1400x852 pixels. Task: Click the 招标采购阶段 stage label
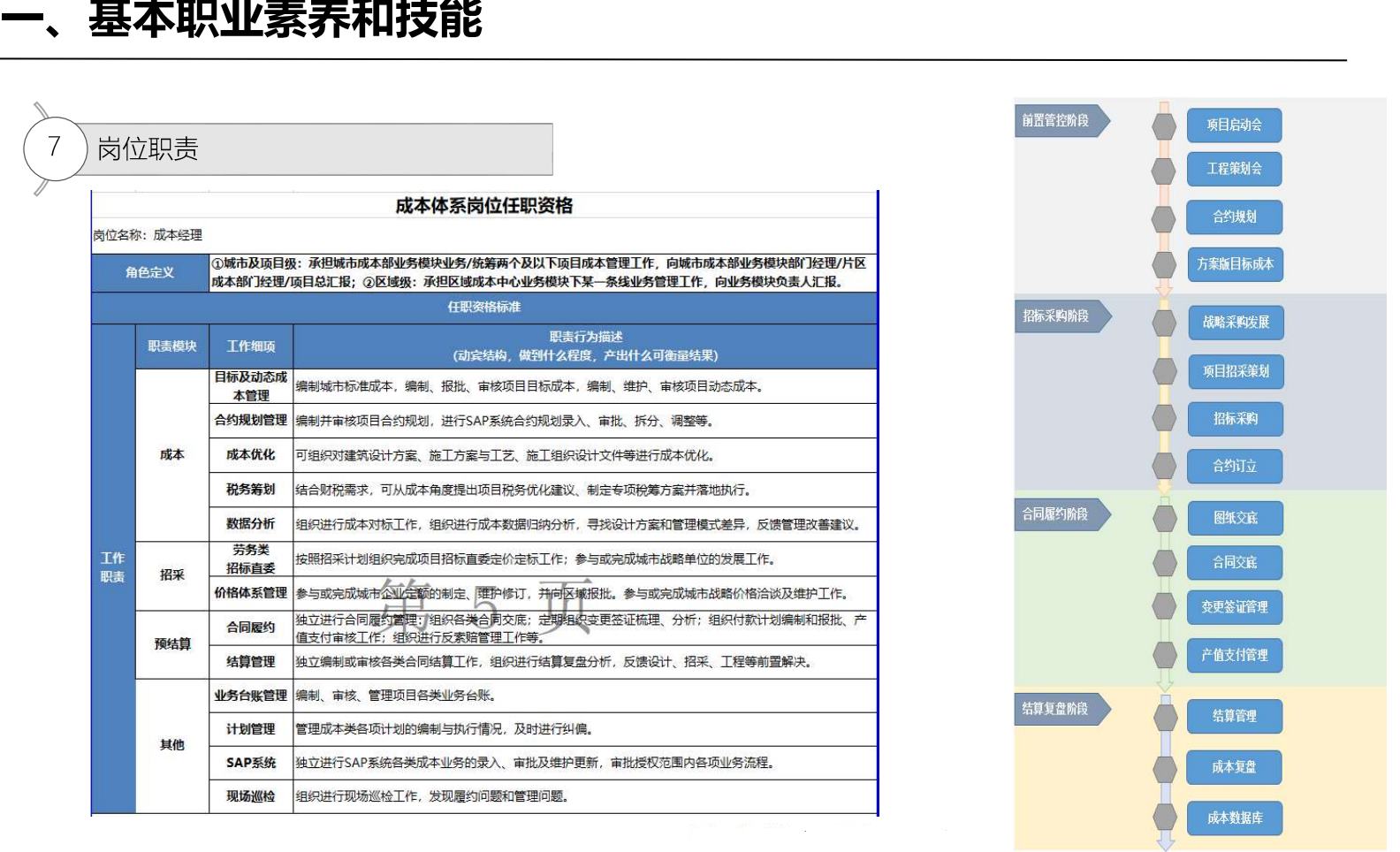pyautogui.click(x=1061, y=316)
